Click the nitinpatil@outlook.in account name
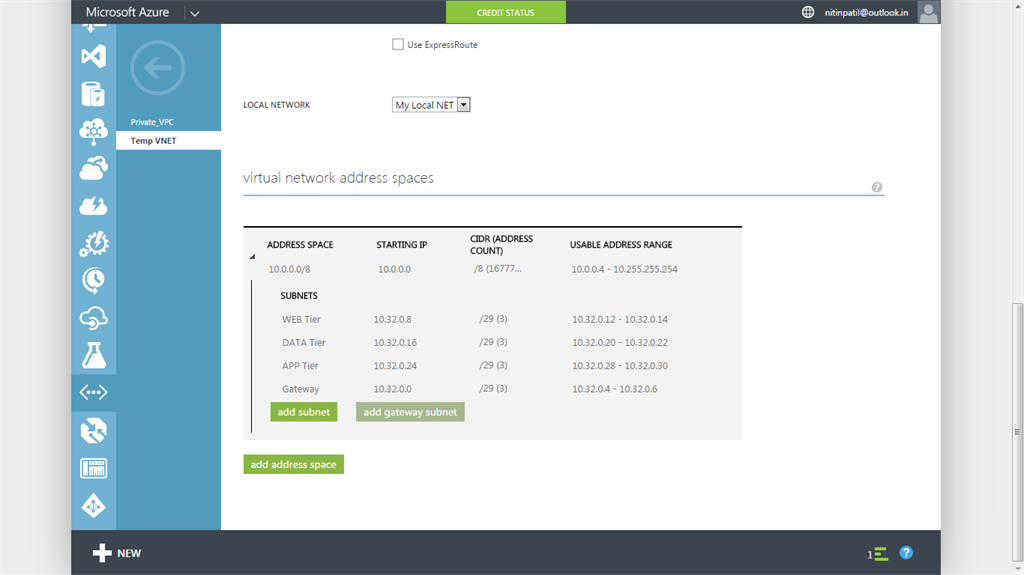 [866, 12]
